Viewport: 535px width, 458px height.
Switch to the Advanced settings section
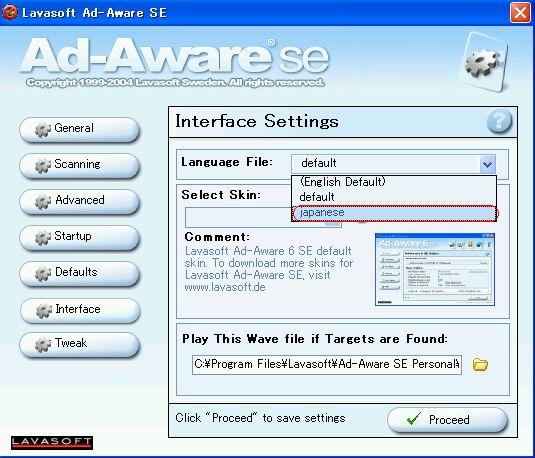(80, 202)
